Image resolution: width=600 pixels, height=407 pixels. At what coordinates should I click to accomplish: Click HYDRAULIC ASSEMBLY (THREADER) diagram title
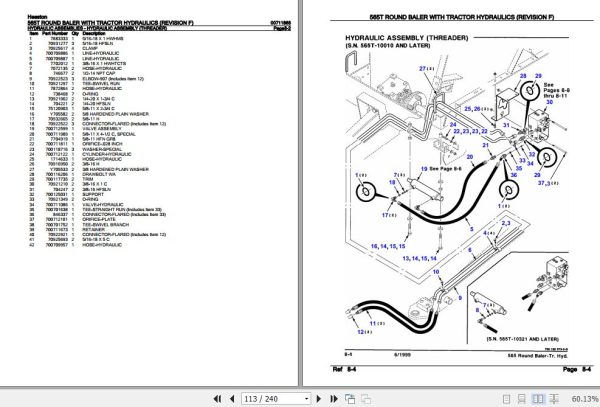[407, 38]
